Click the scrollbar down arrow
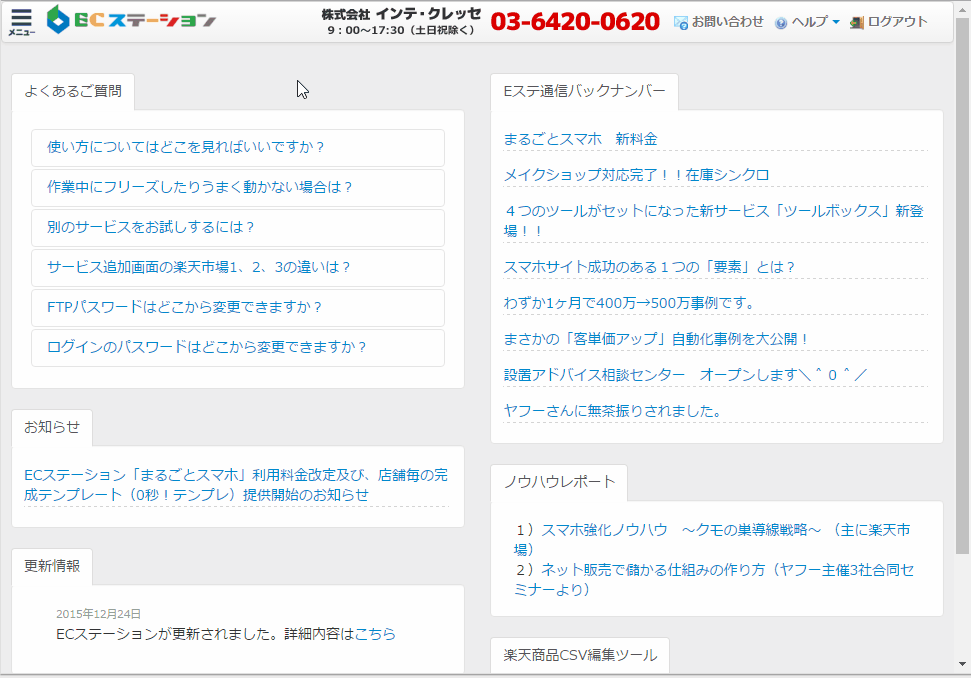 click(962, 664)
